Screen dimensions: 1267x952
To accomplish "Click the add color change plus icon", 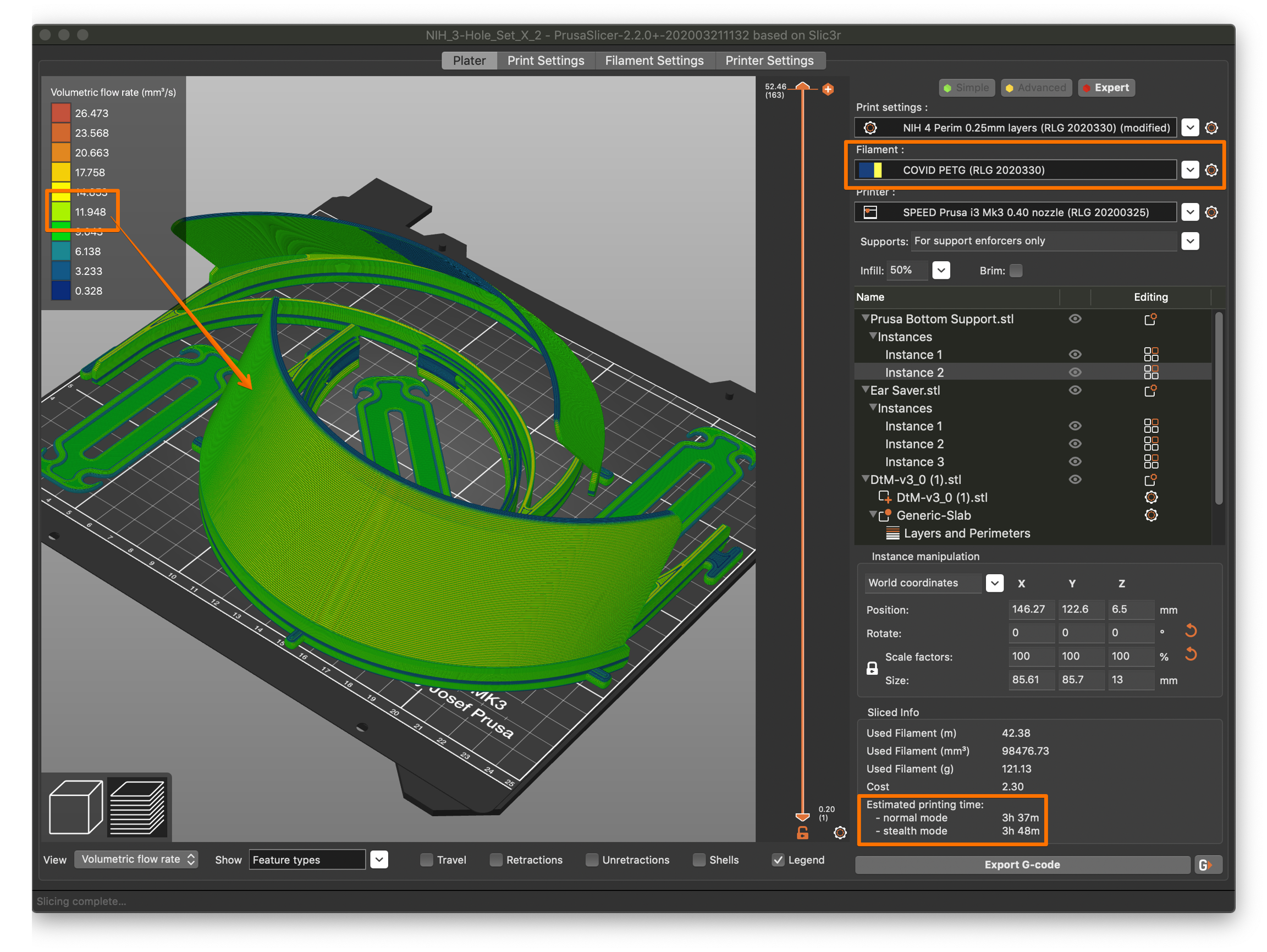I will coord(828,89).
